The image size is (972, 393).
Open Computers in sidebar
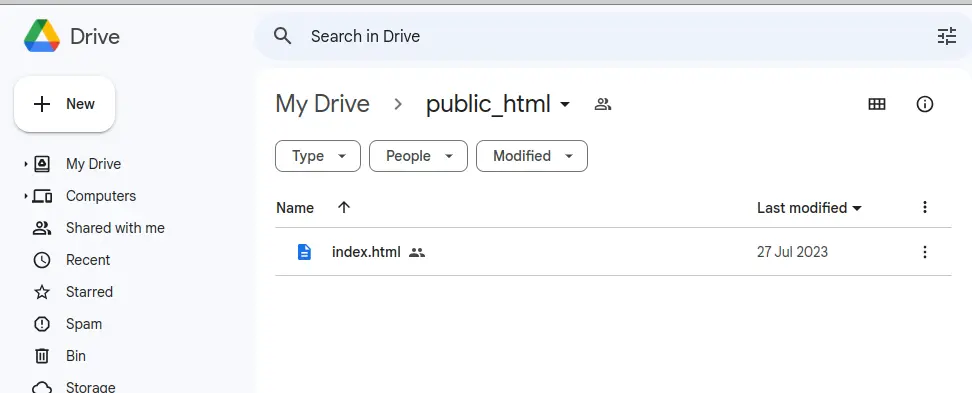100,196
